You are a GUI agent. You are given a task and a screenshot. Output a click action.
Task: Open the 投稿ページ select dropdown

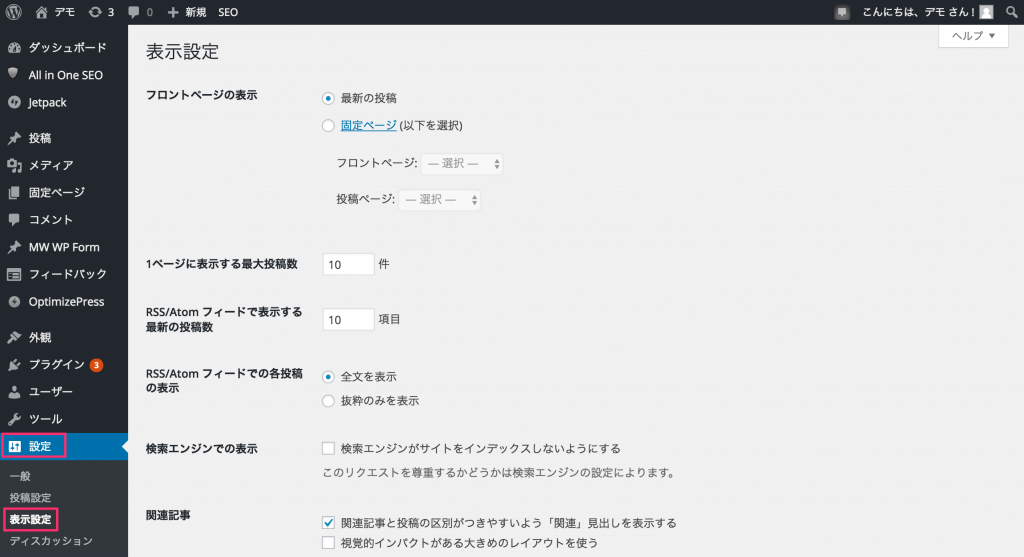[440, 199]
